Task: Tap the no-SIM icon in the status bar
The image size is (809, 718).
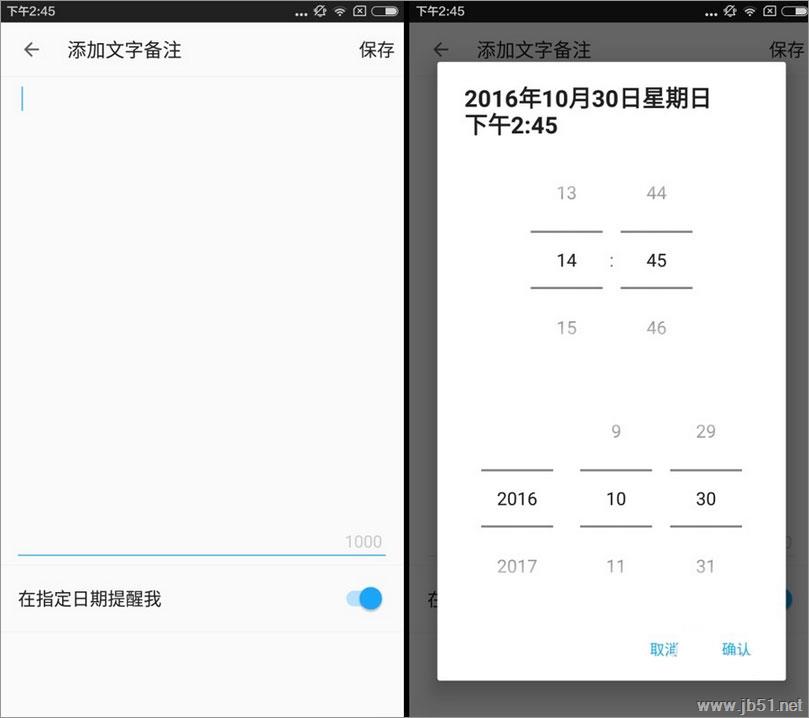Action: tap(360, 10)
